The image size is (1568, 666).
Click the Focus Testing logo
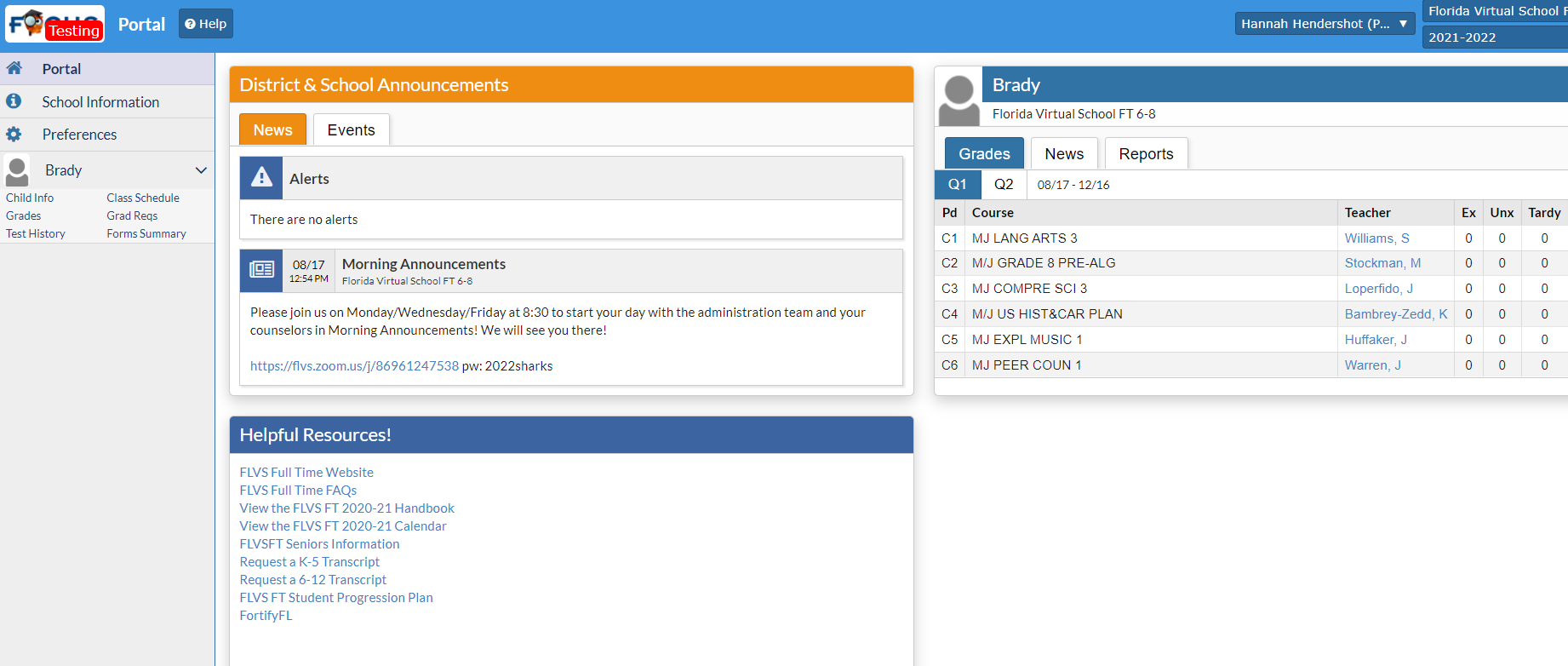(55, 24)
